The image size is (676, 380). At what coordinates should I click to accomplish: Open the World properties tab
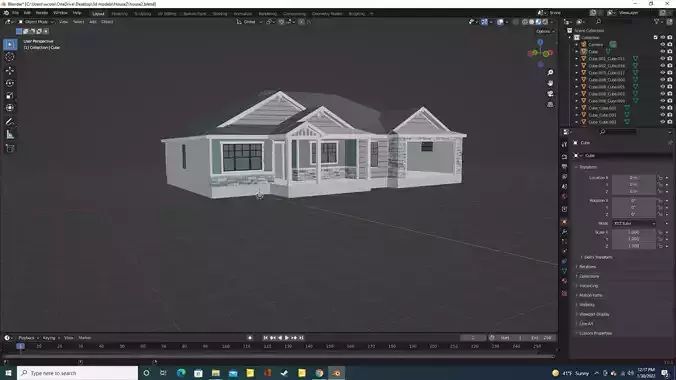[564, 196]
